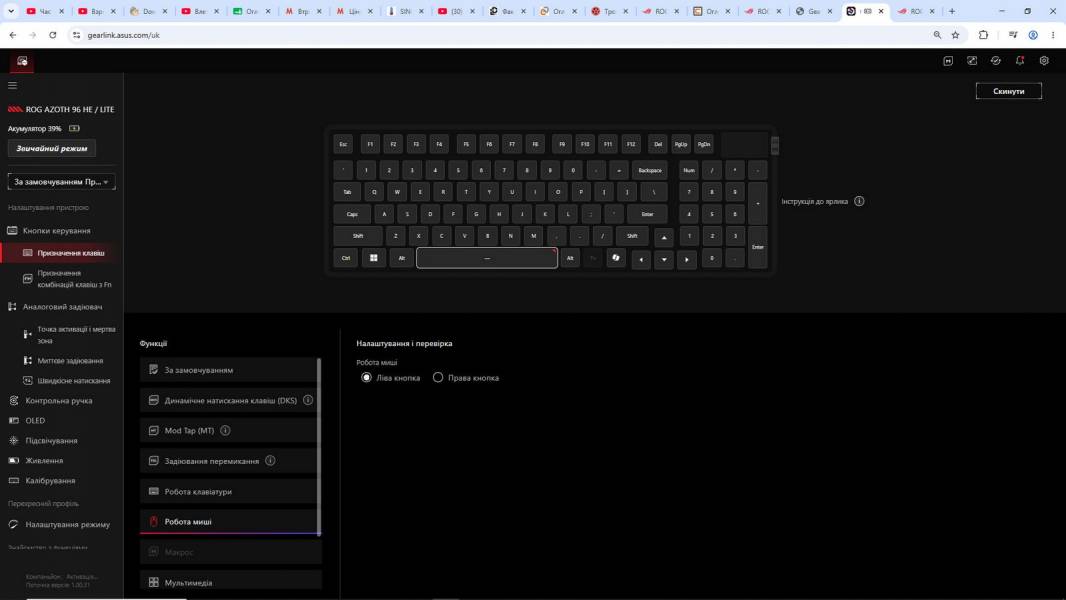Click the notification bell icon in header

(1020, 60)
